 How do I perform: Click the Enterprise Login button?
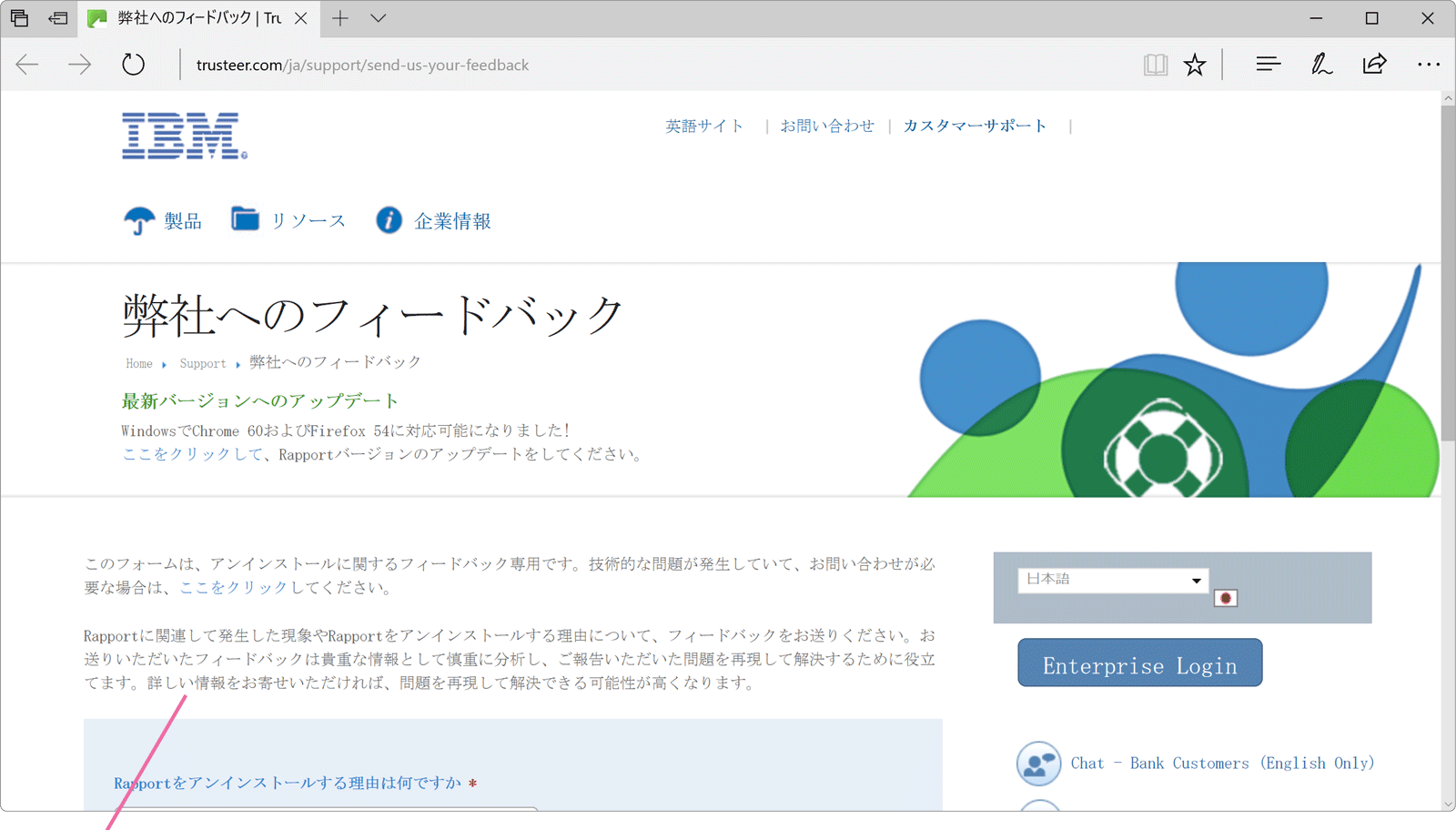tap(1139, 663)
